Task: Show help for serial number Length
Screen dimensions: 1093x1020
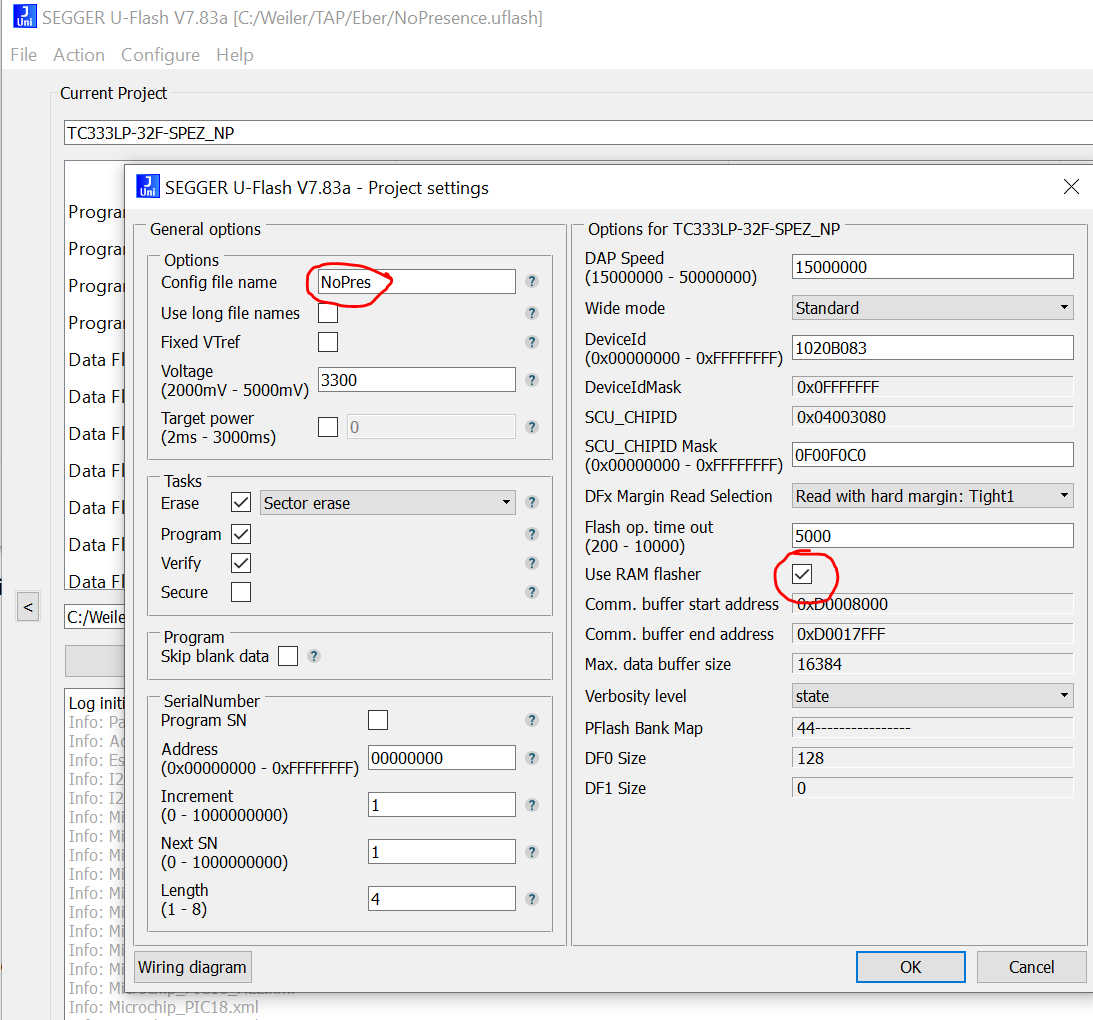Action: tap(532, 899)
